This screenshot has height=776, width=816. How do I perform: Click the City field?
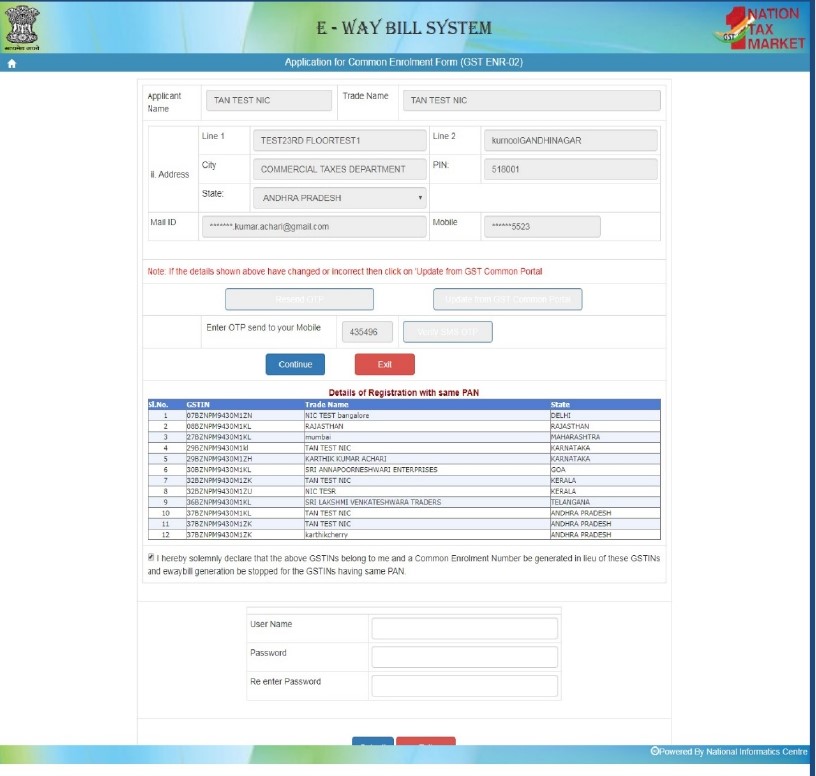(339, 169)
